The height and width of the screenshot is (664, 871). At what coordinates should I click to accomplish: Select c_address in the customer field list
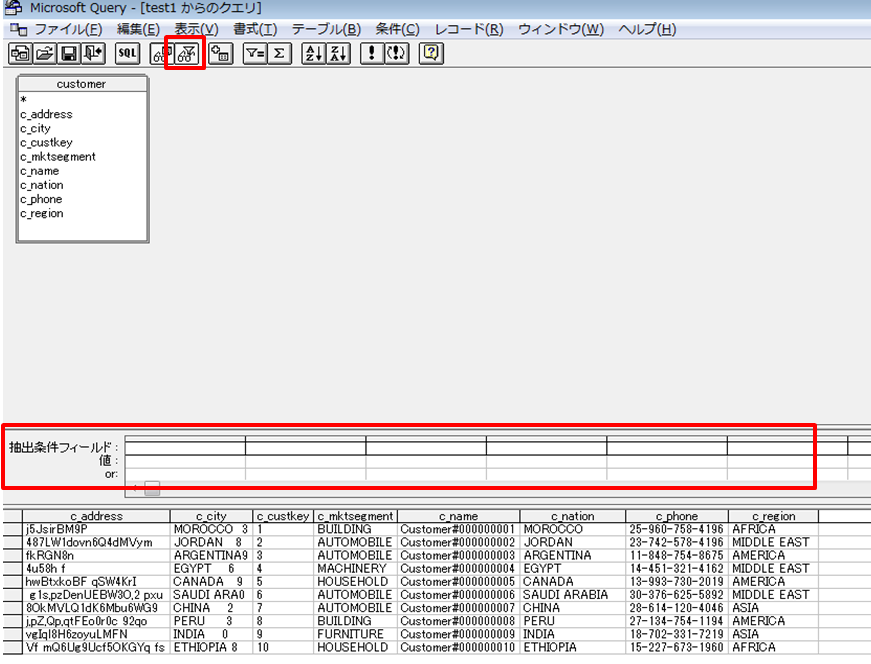pos(46,114)
